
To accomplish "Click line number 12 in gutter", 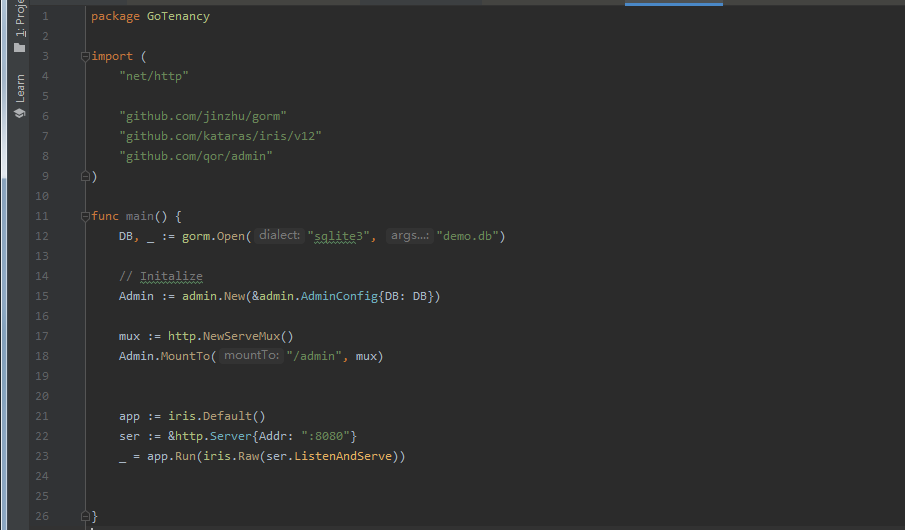I will click(42, 236).
